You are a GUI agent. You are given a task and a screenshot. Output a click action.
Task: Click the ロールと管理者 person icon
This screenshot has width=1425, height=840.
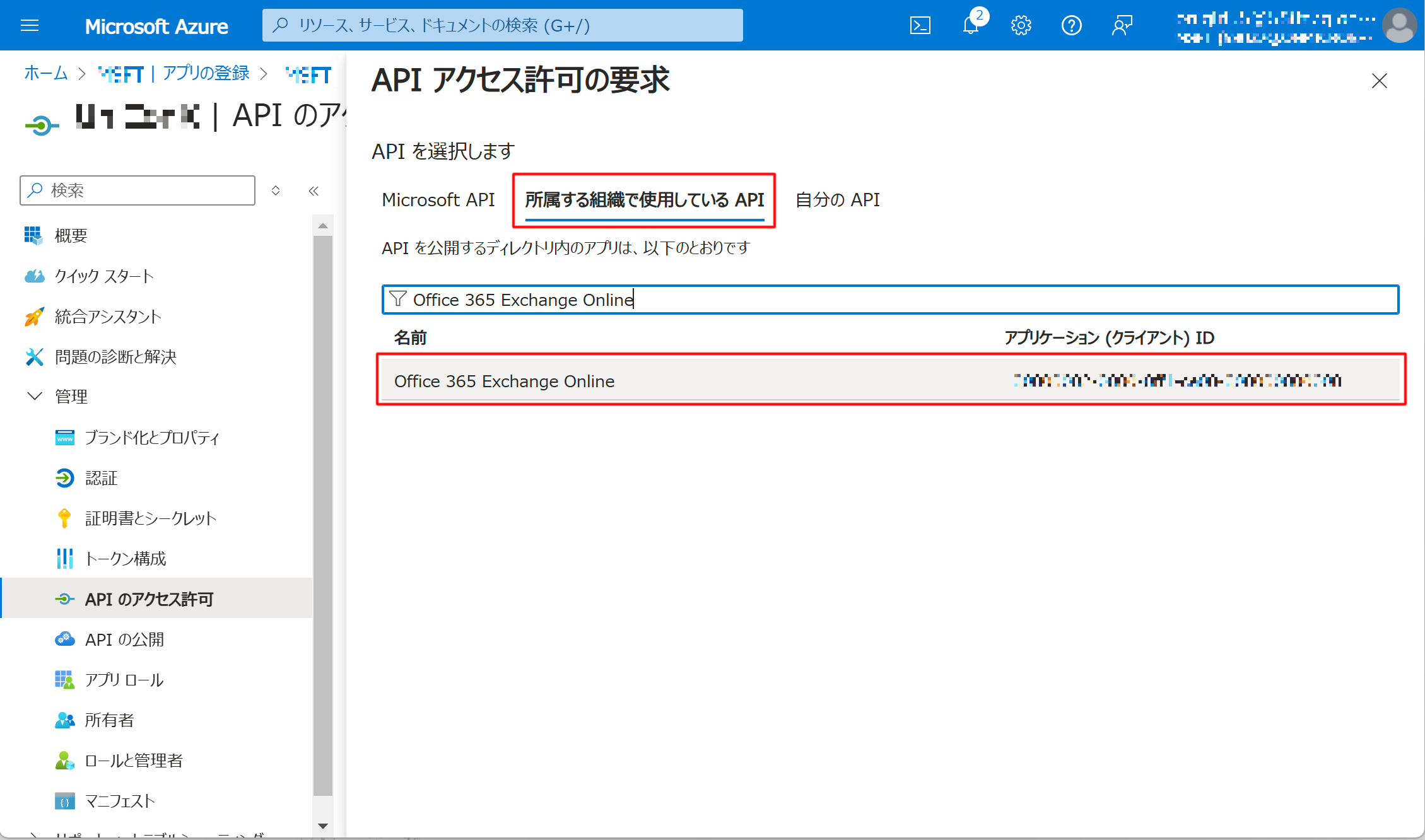64,761
